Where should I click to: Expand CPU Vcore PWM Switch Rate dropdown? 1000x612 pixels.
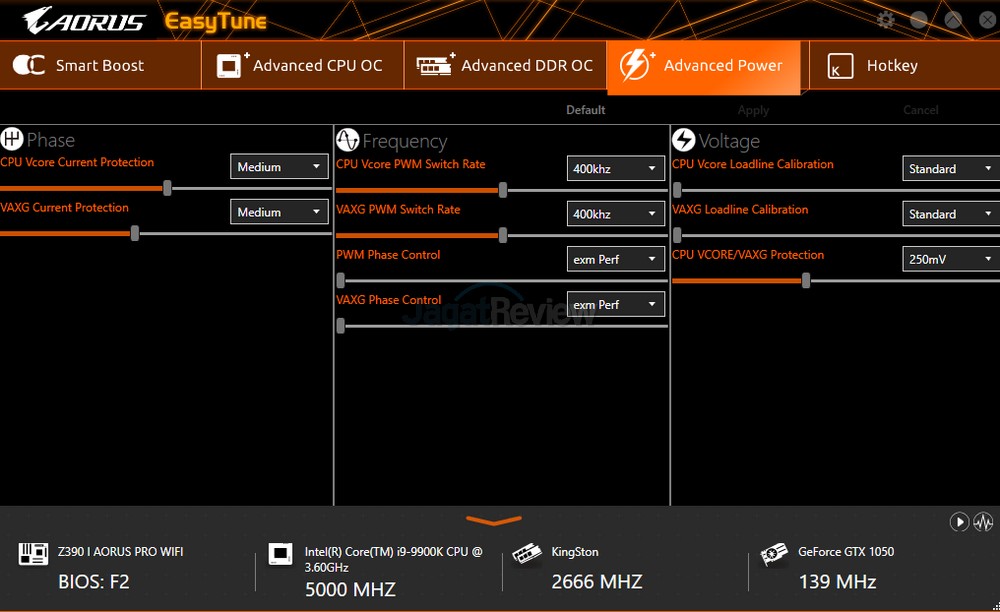tap(616, 169)
